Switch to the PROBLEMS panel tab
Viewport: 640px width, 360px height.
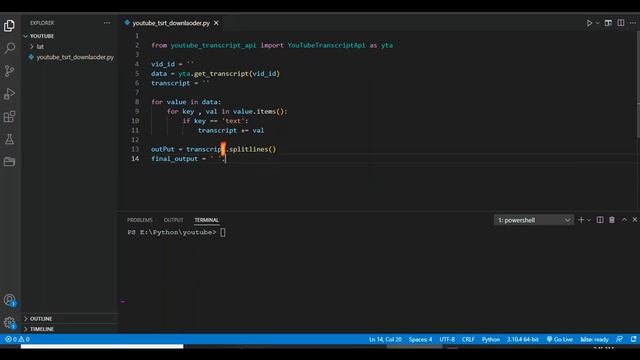point(140,220)
